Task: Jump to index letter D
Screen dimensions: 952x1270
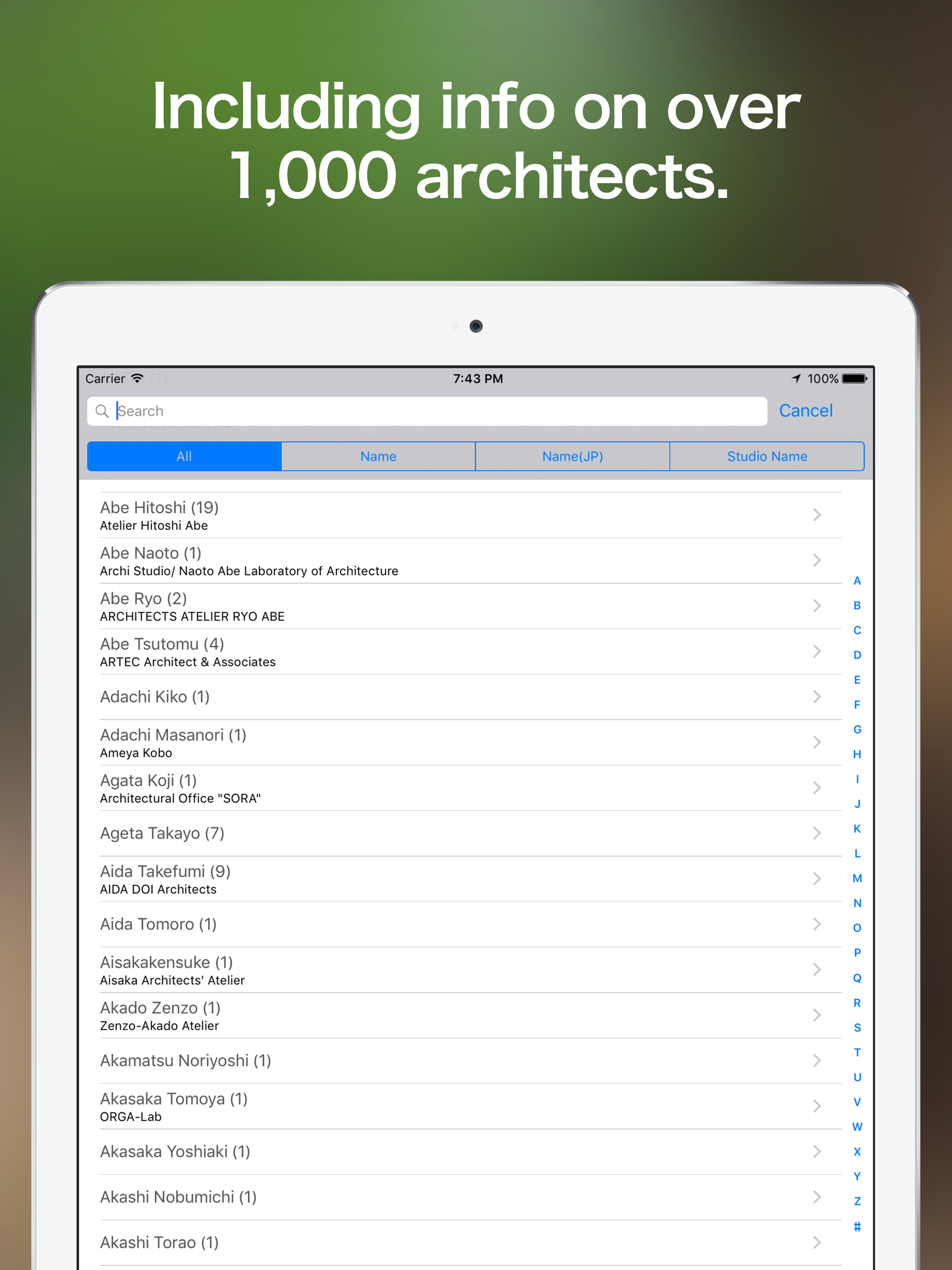Action: pos(857,655)
